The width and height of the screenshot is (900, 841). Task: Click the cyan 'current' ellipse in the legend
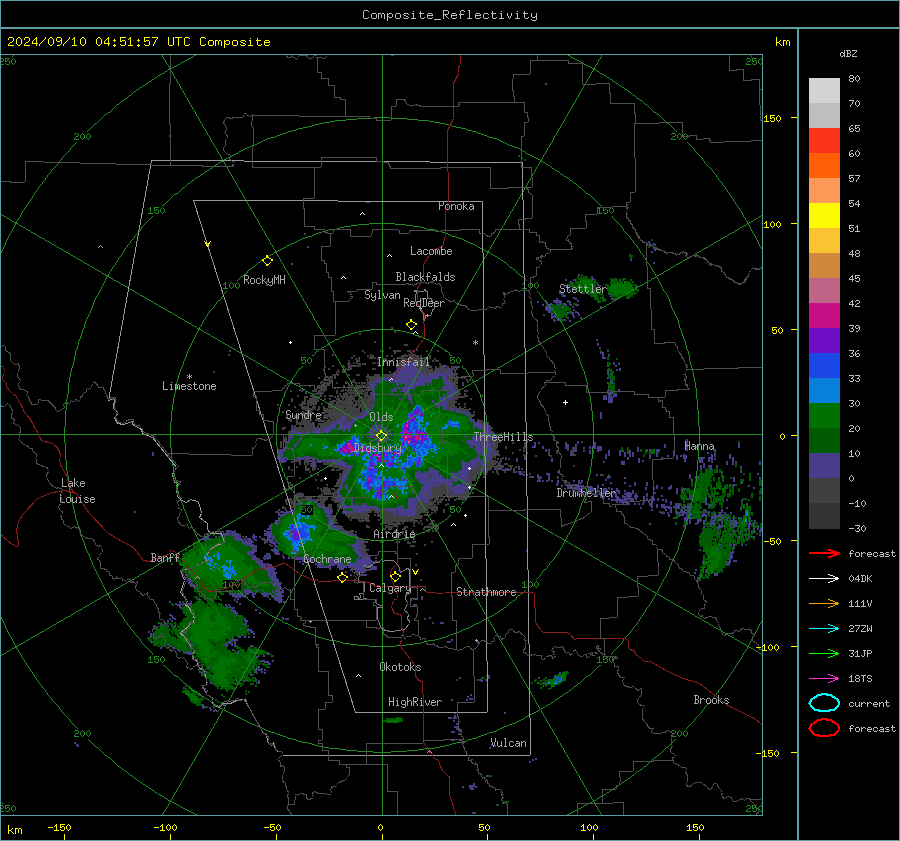coord(824,703)
